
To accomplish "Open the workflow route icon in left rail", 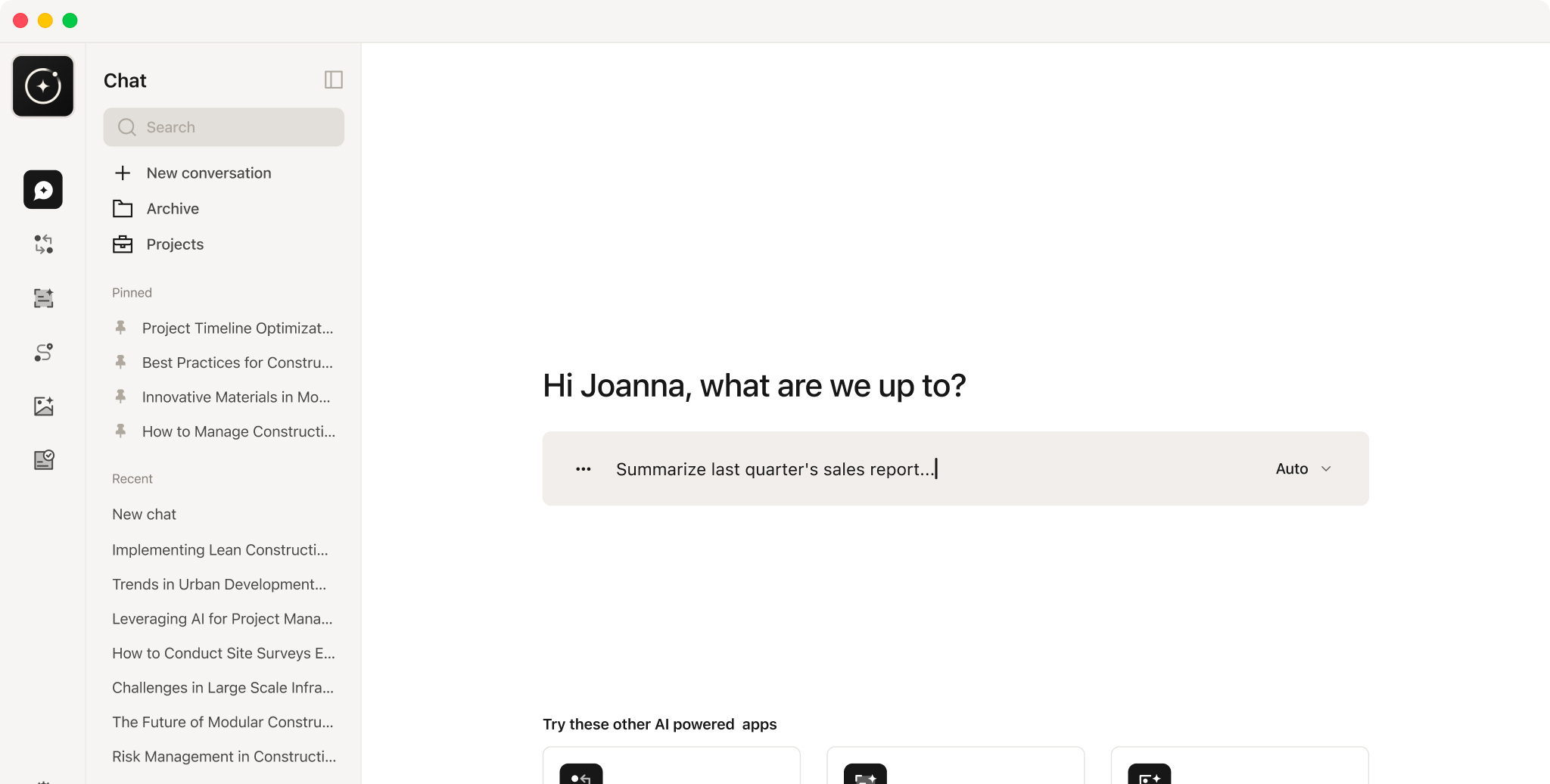I will 43,352.
